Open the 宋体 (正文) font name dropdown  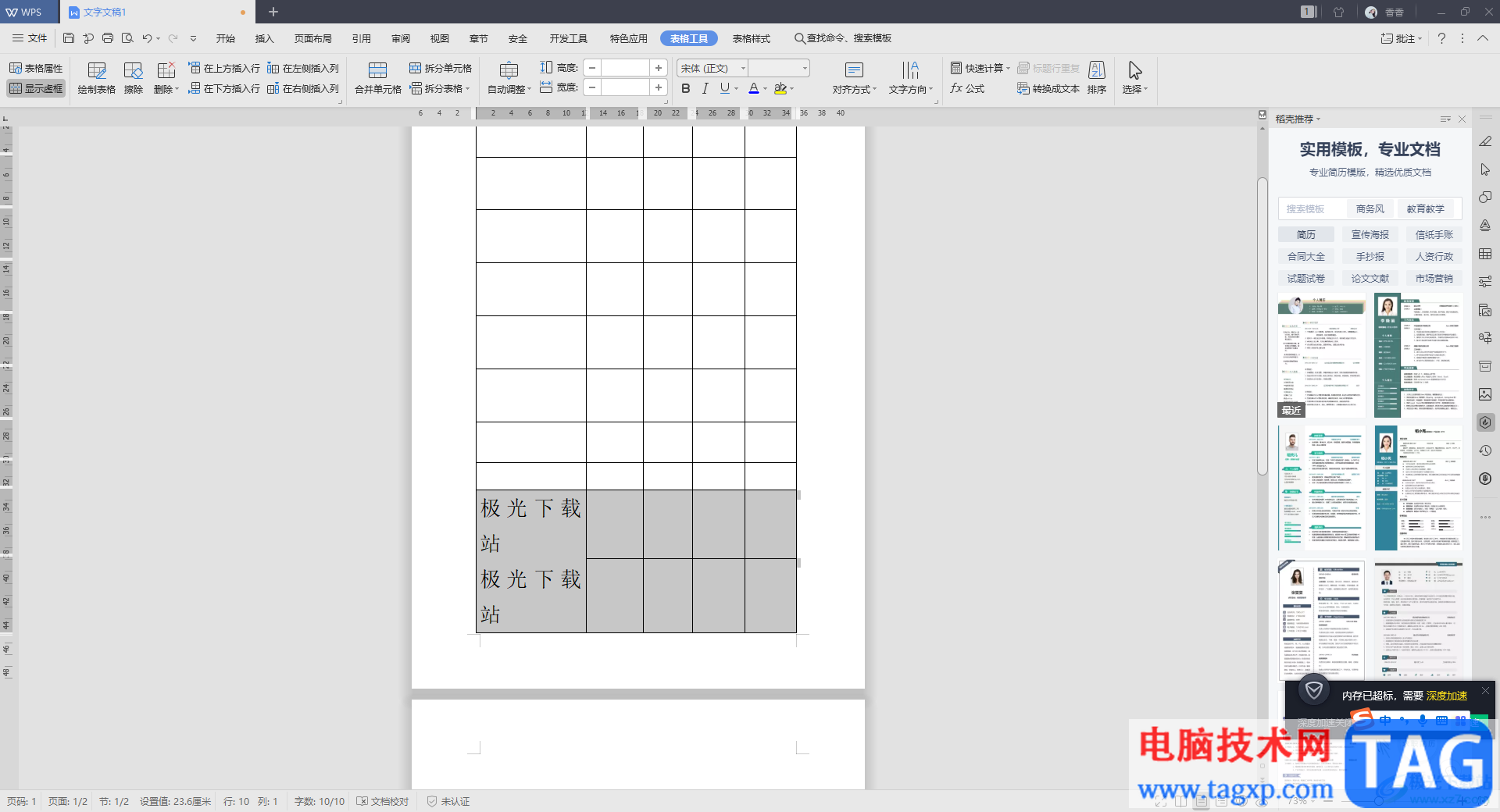743,69
